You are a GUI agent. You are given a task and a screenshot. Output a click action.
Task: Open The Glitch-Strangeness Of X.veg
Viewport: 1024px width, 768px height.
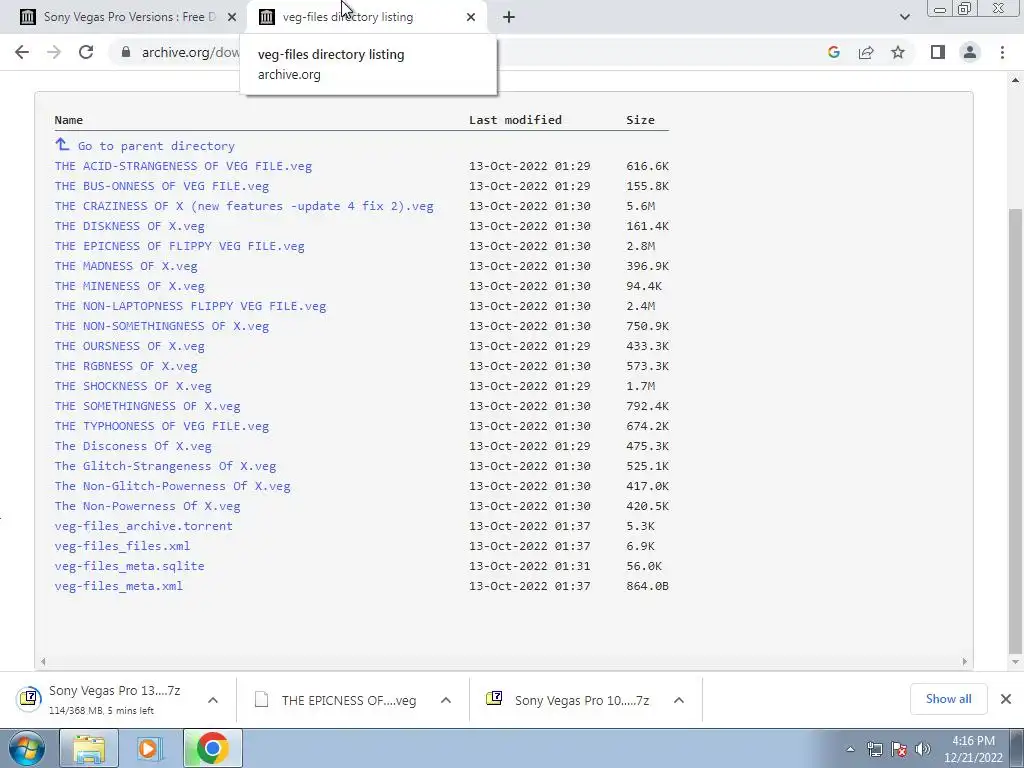[x=166, y=466]
